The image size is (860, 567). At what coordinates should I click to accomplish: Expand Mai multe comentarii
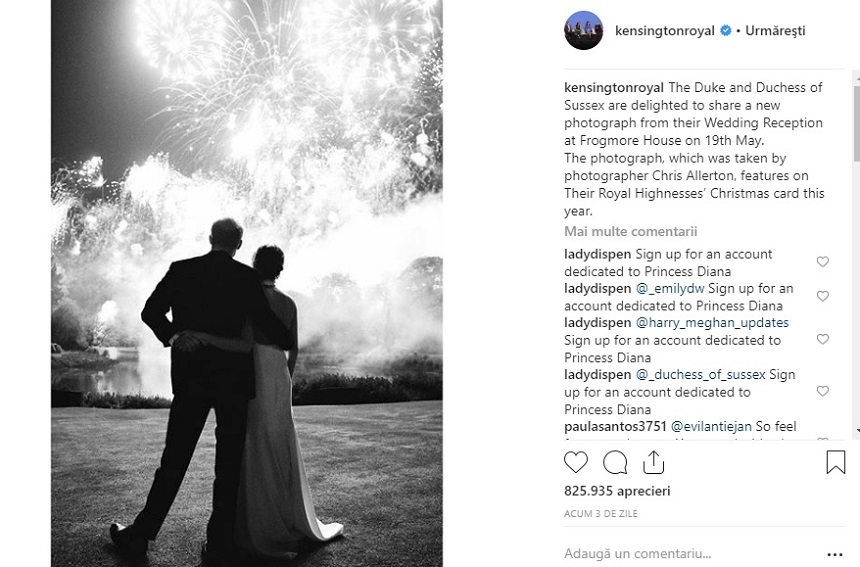[x=631, y=231]
